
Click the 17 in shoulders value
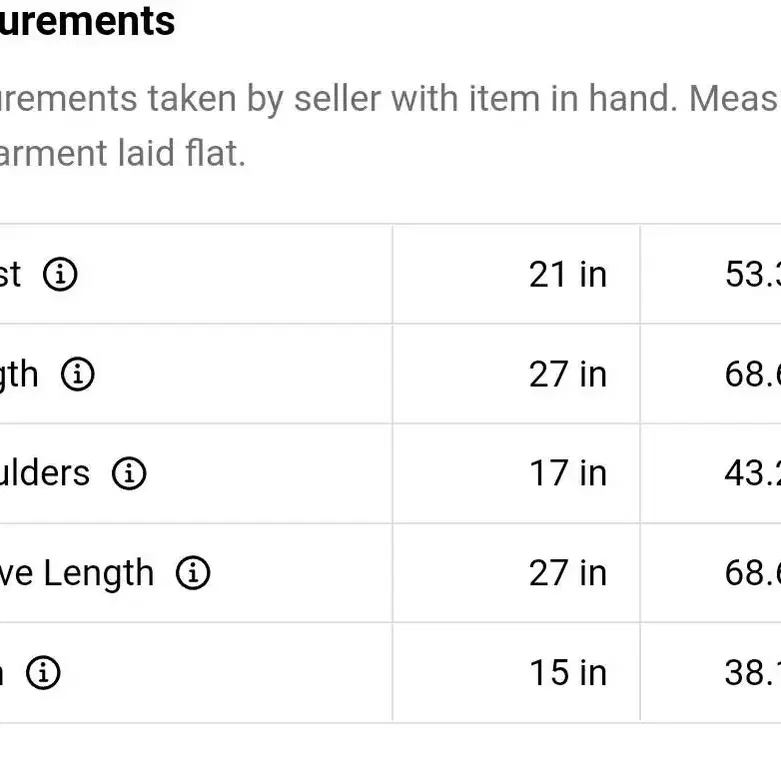(x=568, y=473)
